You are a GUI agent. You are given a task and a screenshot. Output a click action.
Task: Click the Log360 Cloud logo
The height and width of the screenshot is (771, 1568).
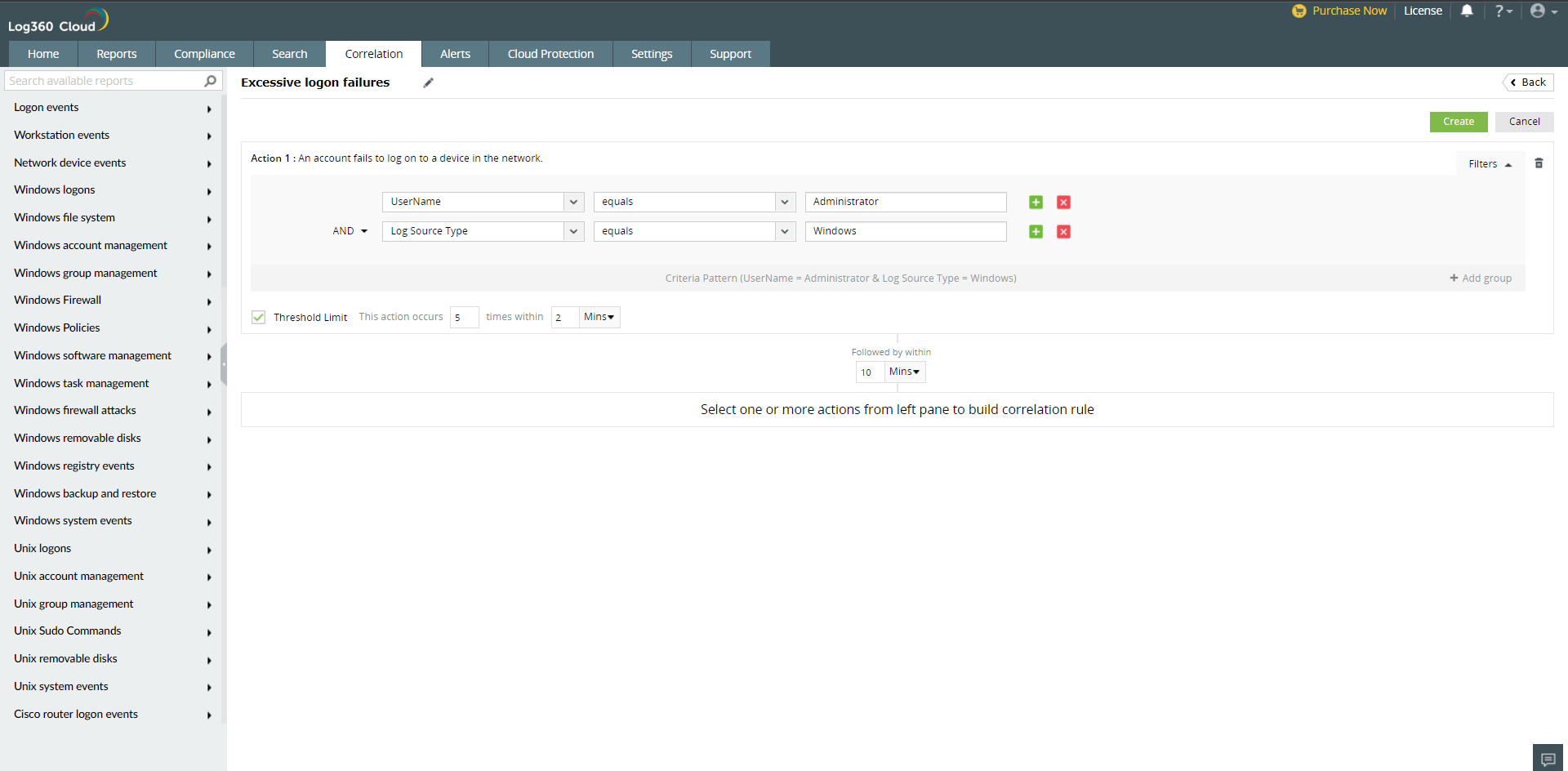click(x=58, y=20)
